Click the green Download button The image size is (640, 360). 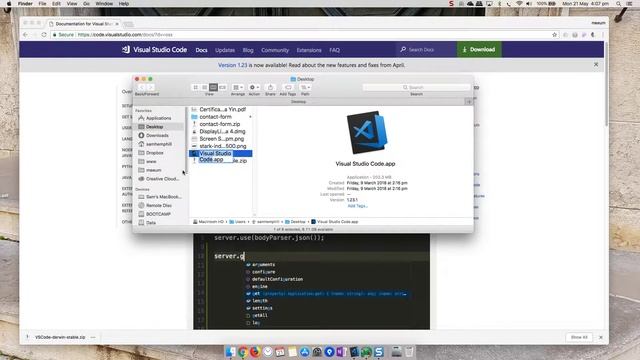pyautogui.click(x=479, y=49)
